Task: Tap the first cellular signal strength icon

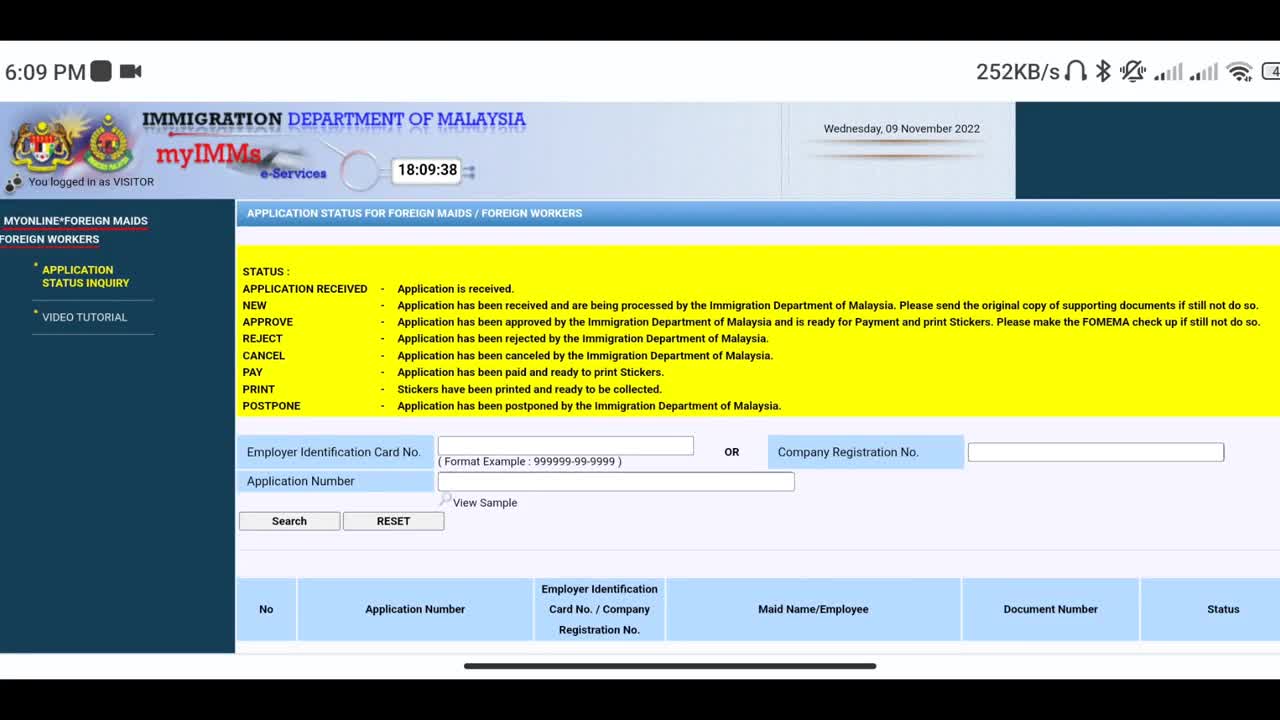Action: tap(1168, 72)
